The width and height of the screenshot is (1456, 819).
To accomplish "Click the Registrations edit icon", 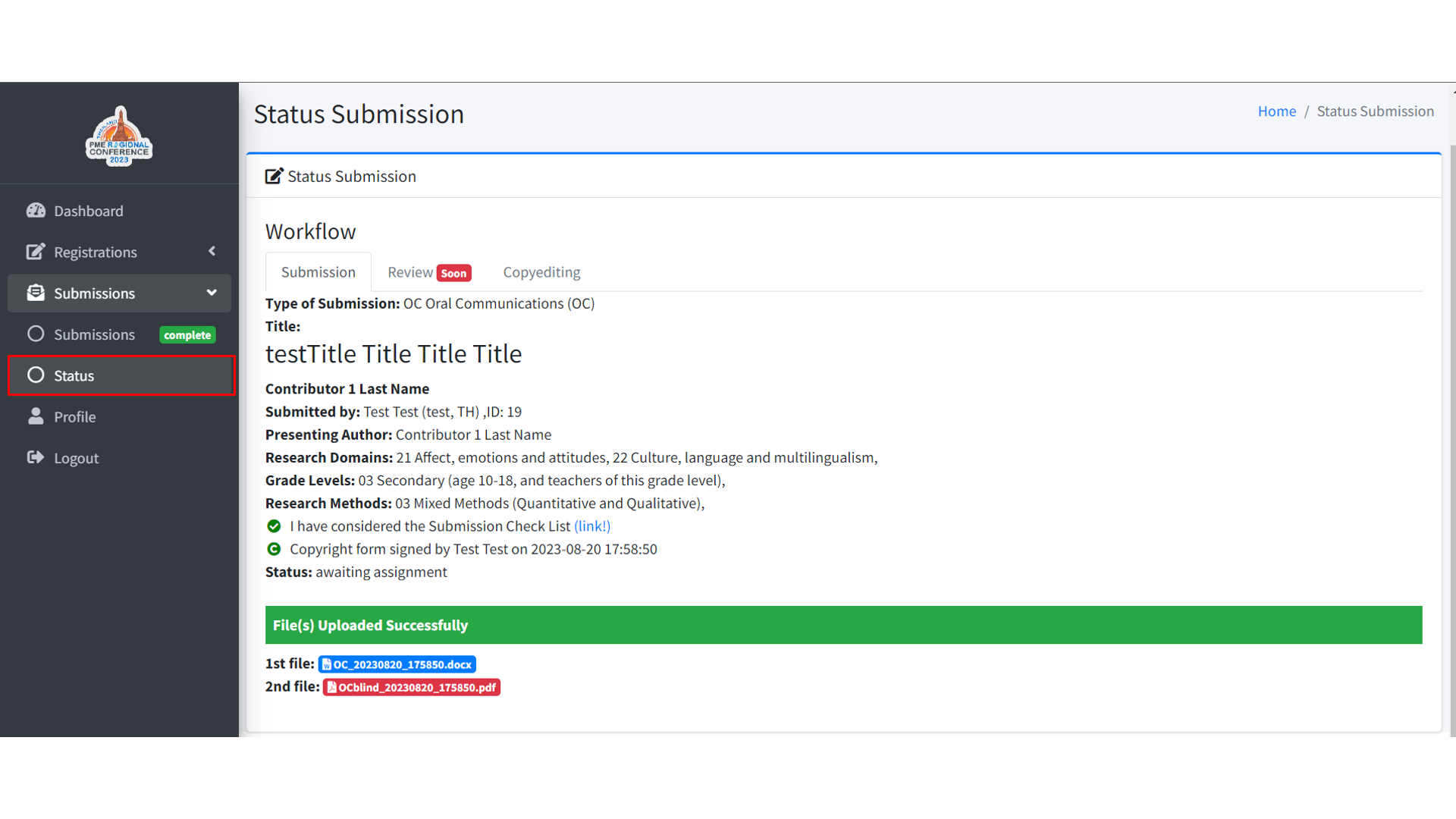I will click(36, 252).
